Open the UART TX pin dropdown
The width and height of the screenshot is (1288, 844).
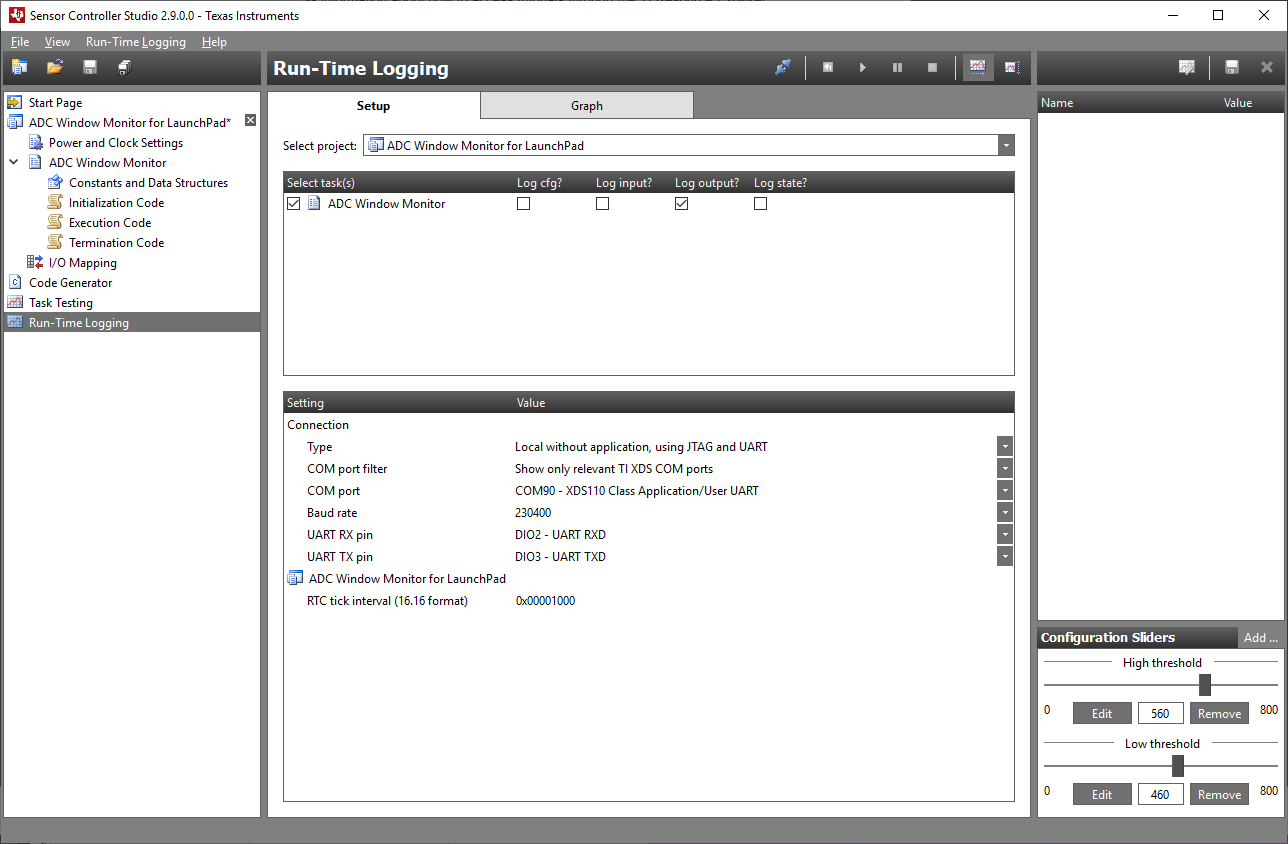(x=1005, y=556)
